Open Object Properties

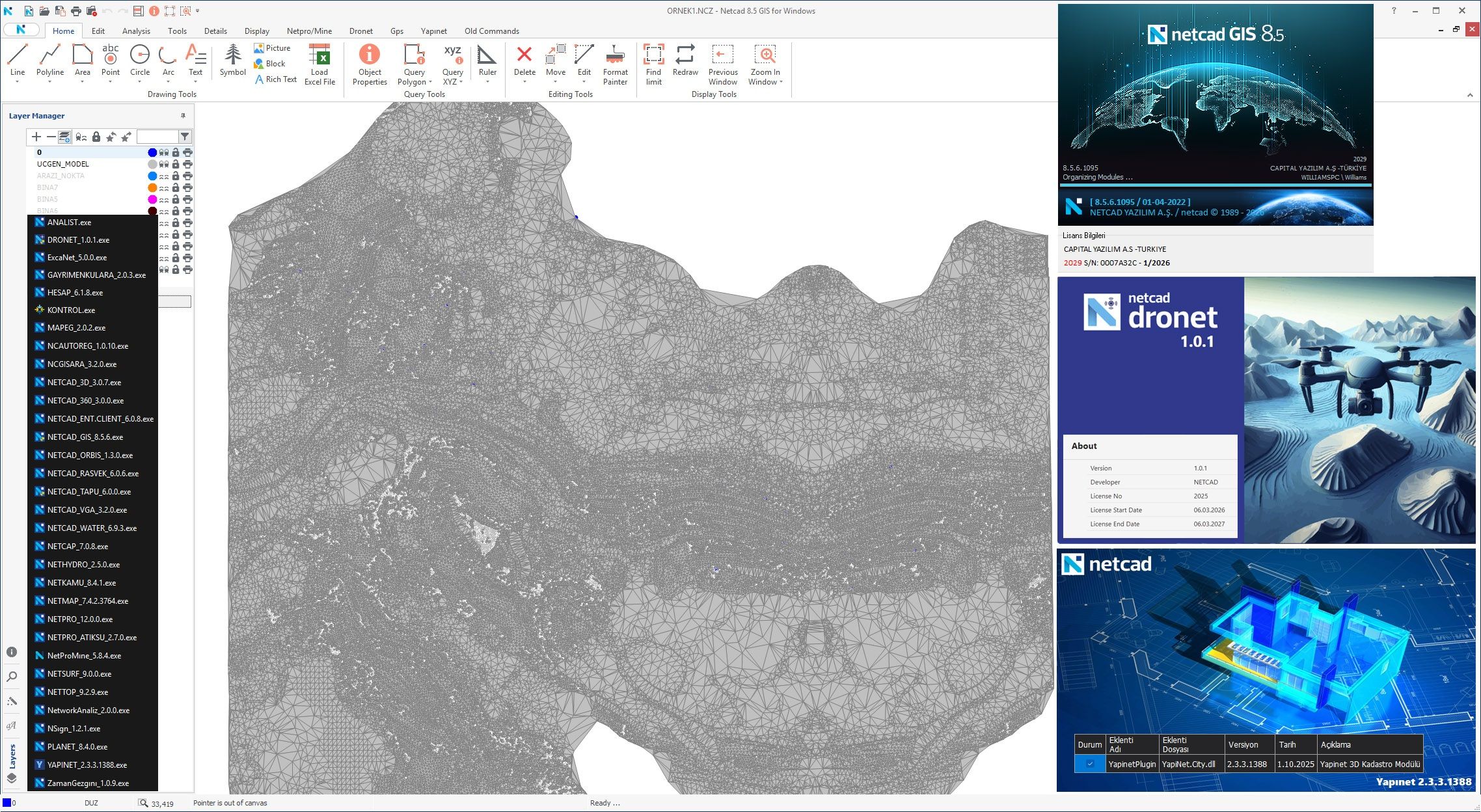[370, 64]
